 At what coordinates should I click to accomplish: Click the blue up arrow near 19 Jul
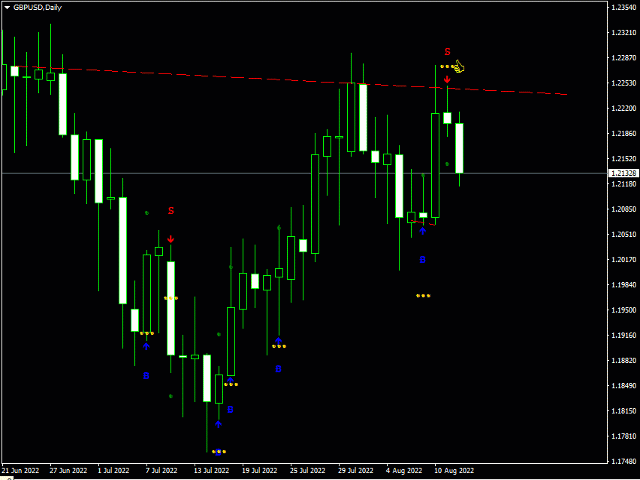coord(278,340)
